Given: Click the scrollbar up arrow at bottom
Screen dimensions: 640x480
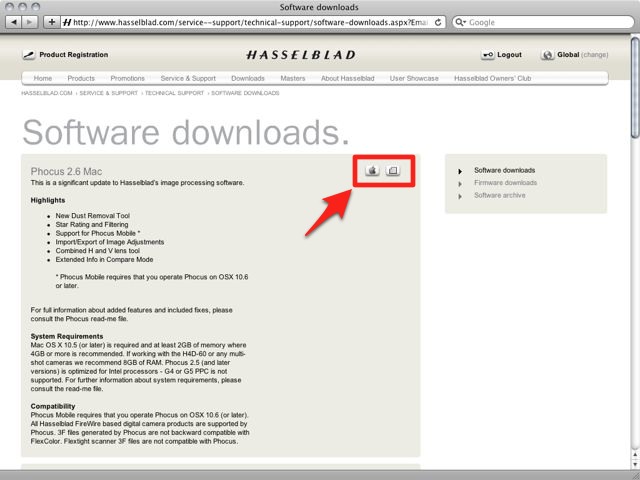Looking at the screenshot, I should [635, 455].
